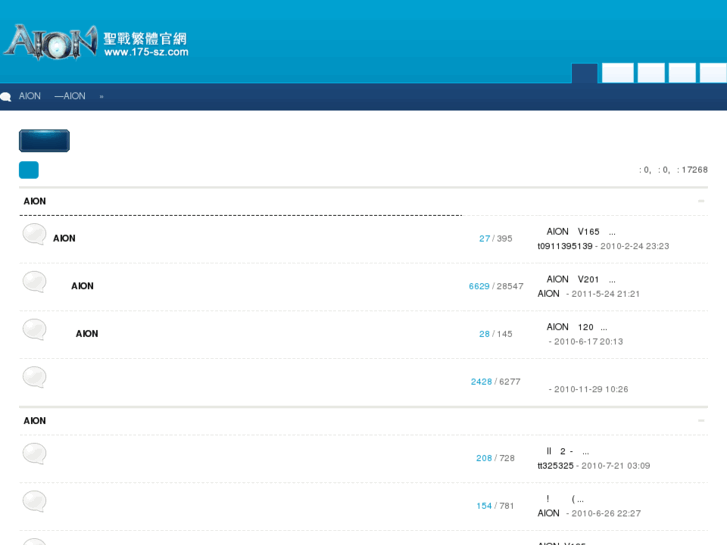The height and width of the screenshot is (545, 727).
Task: Click forum bubble icon in the 154 / 781 row
Action: [34, 501]
